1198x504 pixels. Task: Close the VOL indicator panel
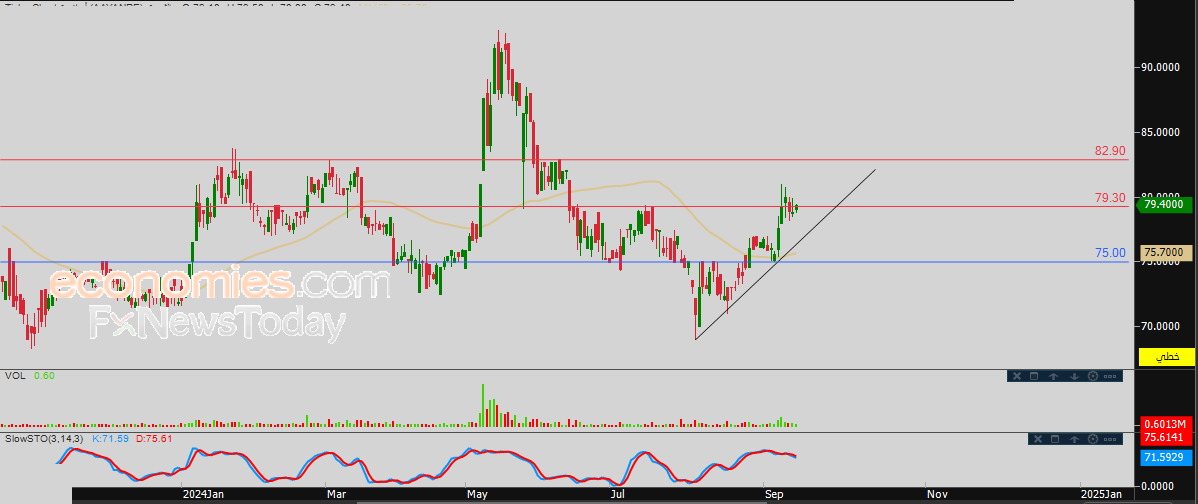[1016, 376]
